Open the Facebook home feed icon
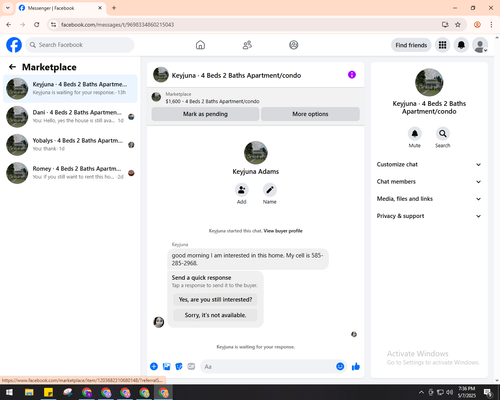500x400 pixels. pyautogui.click(x=200, y=45)
